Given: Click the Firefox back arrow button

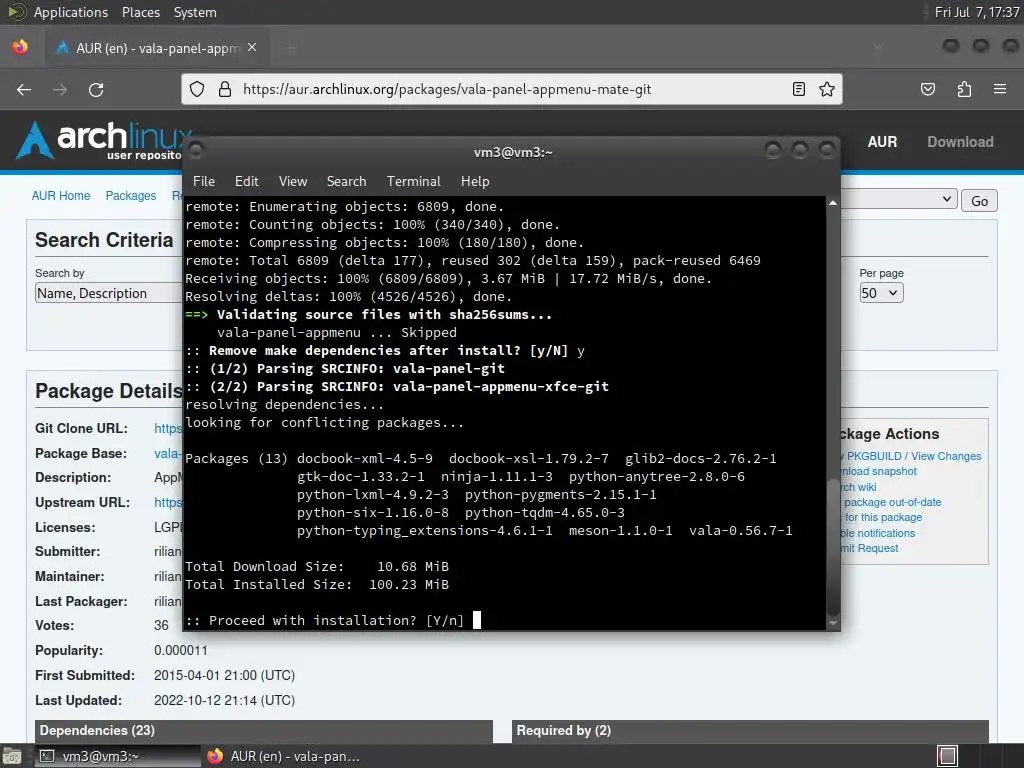Looking at the screenshot, I should (x=24, y=89).
